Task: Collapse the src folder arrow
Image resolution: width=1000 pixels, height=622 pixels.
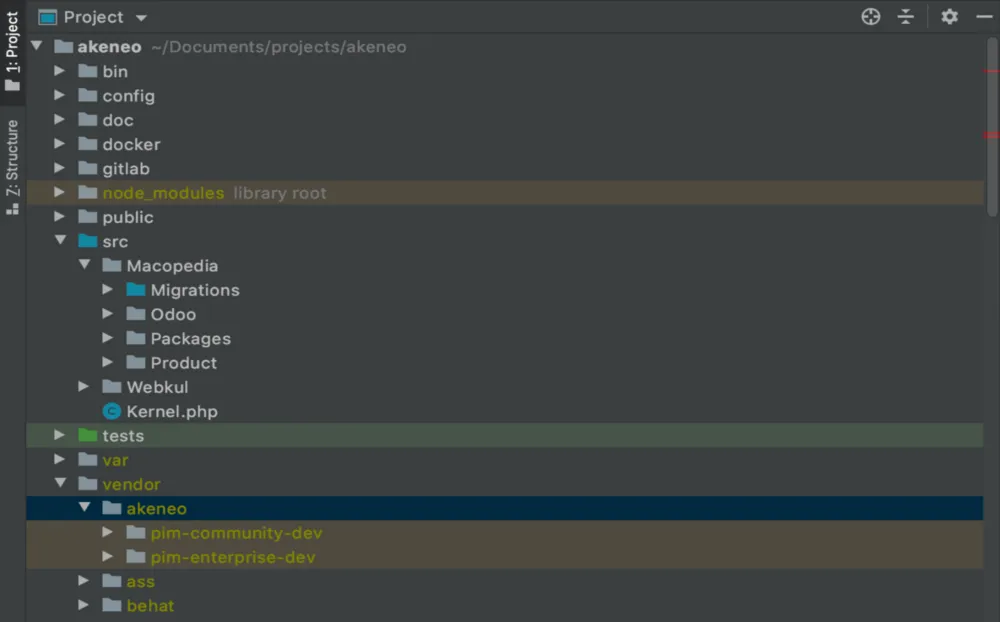Action: coord(61,241)
